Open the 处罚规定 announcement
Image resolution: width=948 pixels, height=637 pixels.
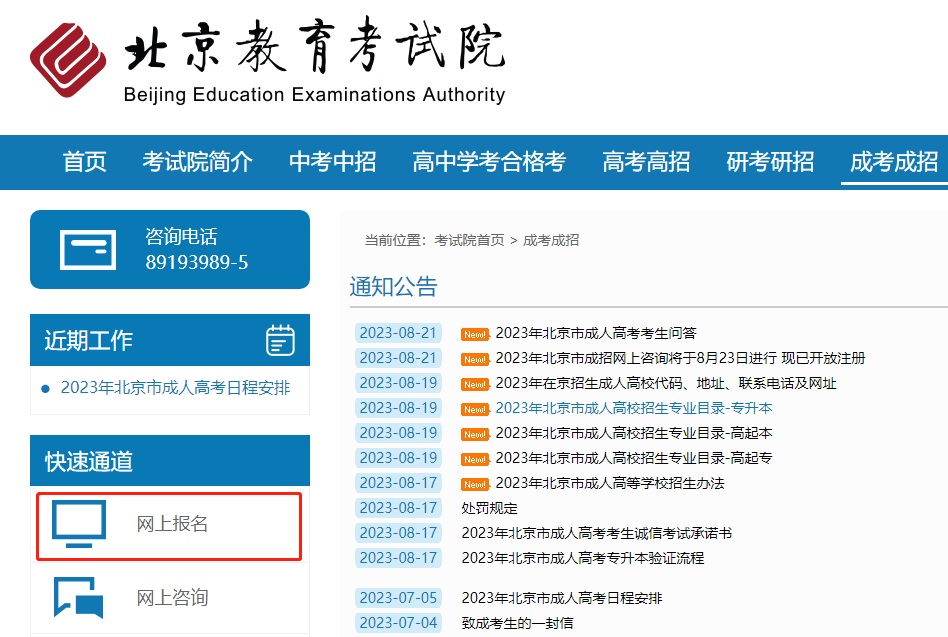pos(489,508)
